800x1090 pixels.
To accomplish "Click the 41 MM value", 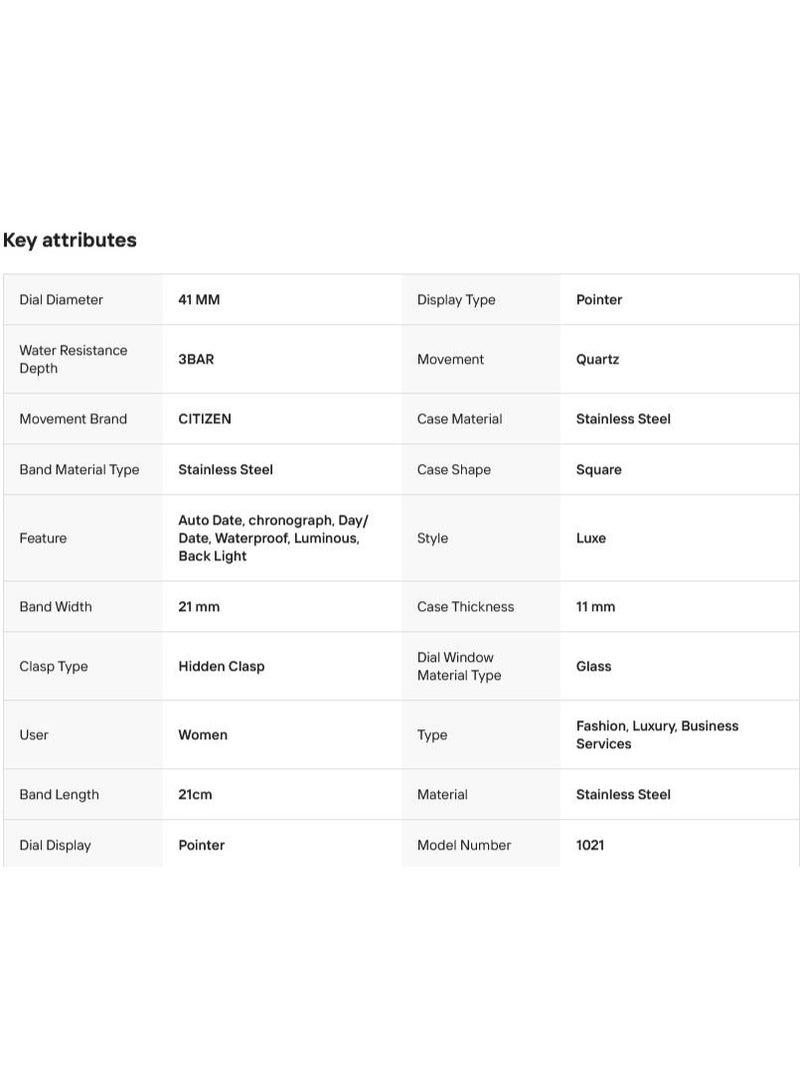I will pyautogui.click(x=199, y=300).
